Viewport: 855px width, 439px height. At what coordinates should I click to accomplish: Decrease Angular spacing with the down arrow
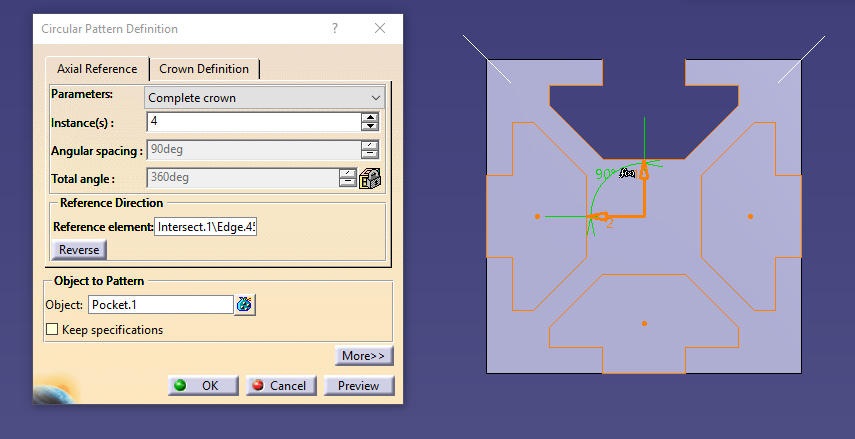(370, 154)
